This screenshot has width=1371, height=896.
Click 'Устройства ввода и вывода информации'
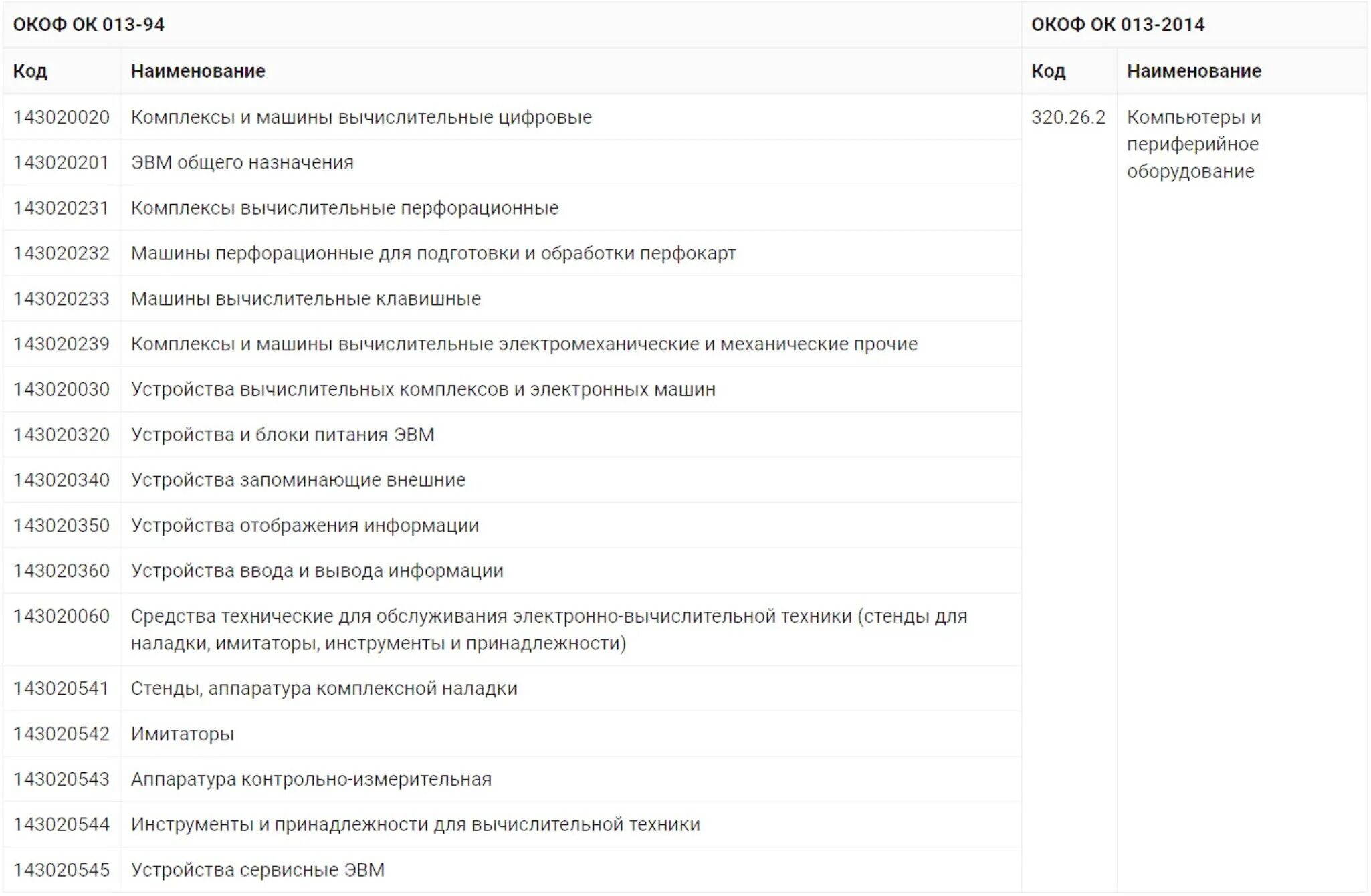click(x=317, y=571)
